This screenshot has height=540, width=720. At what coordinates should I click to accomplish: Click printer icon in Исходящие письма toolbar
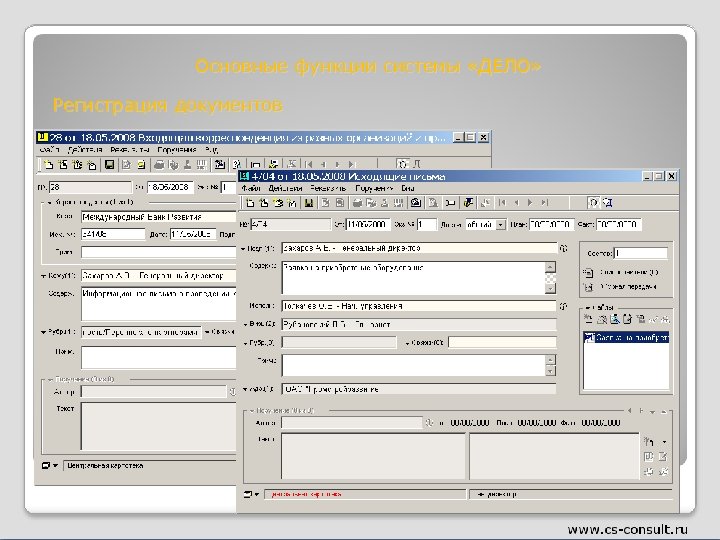(357, 202)
